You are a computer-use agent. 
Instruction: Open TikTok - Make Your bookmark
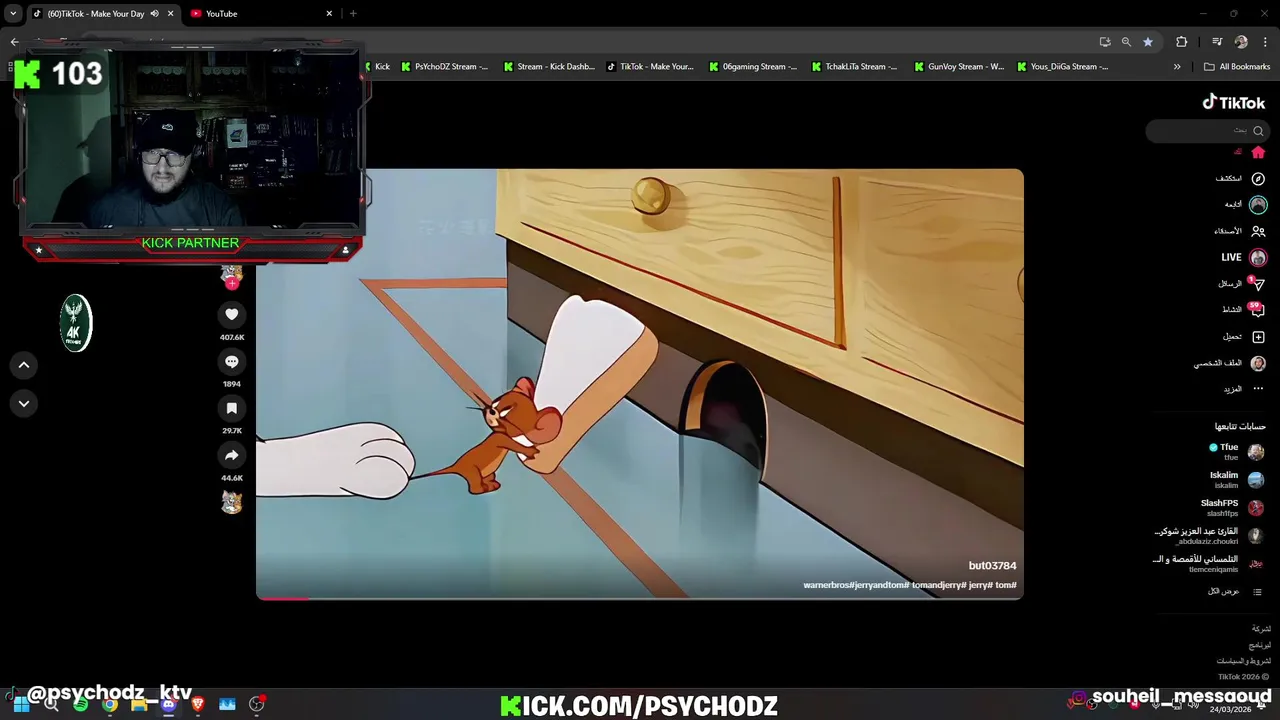click(650, 67)
